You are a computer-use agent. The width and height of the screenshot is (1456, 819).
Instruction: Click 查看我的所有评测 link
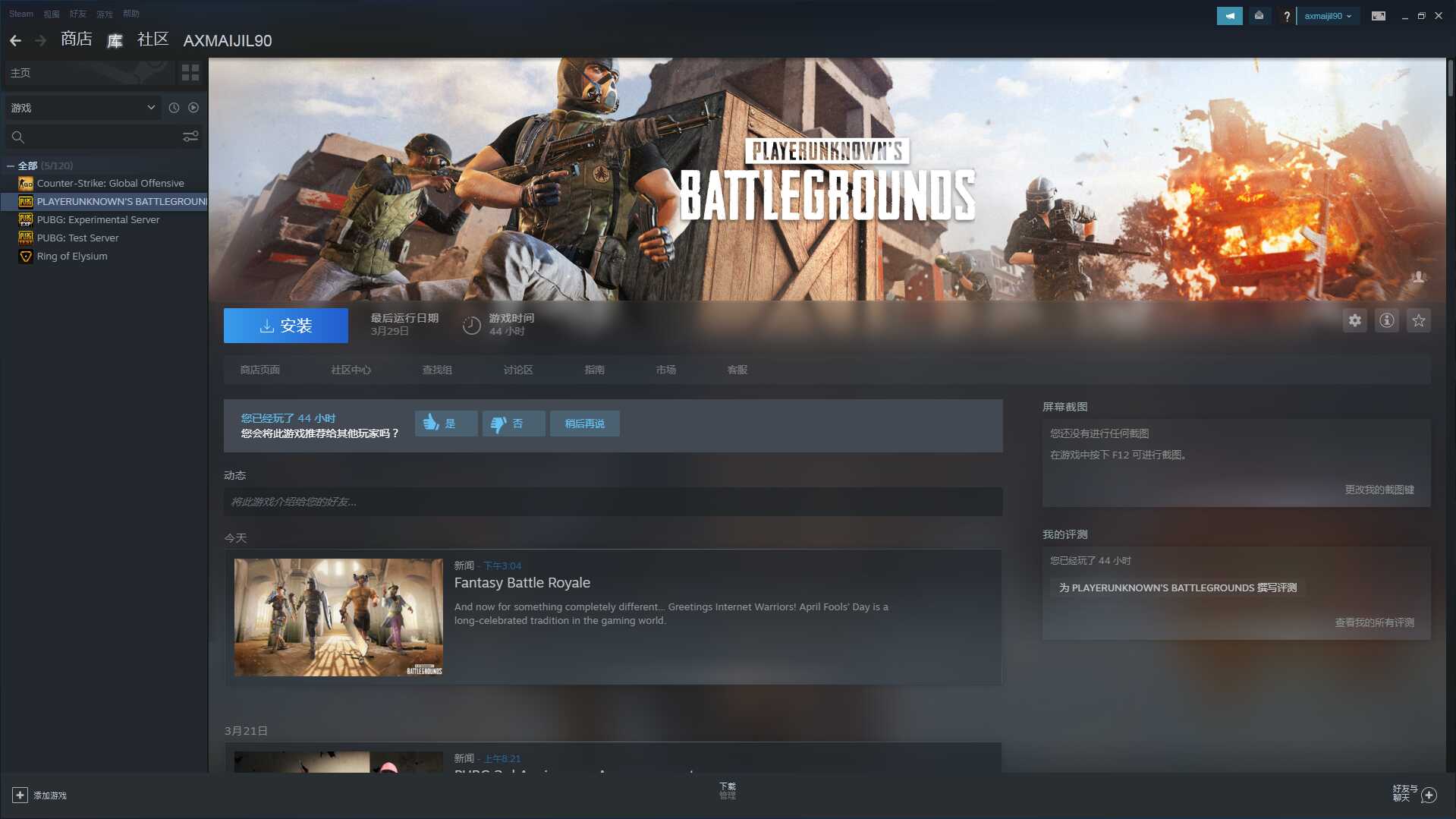tap(1374, 623)
